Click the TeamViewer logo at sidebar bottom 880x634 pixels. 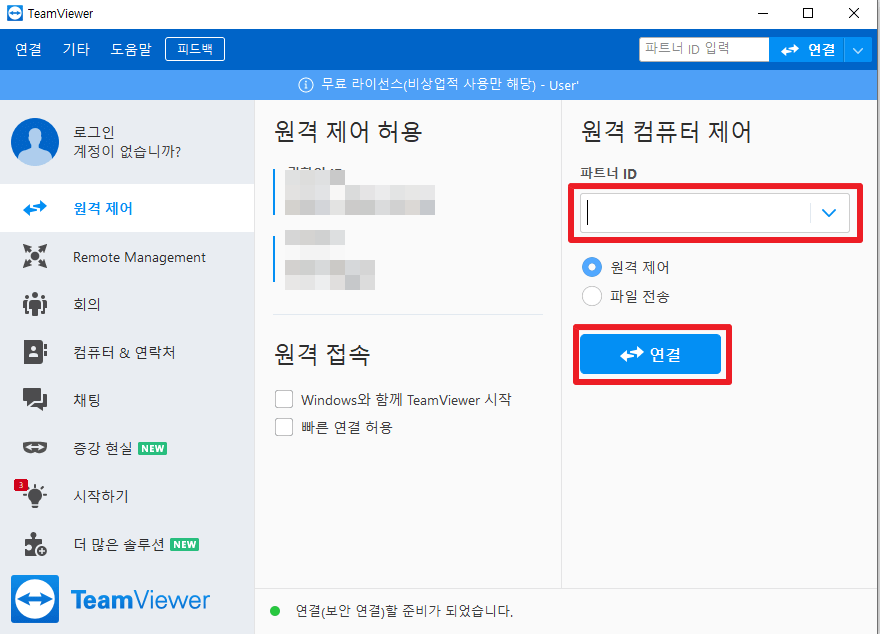(110, 599)
